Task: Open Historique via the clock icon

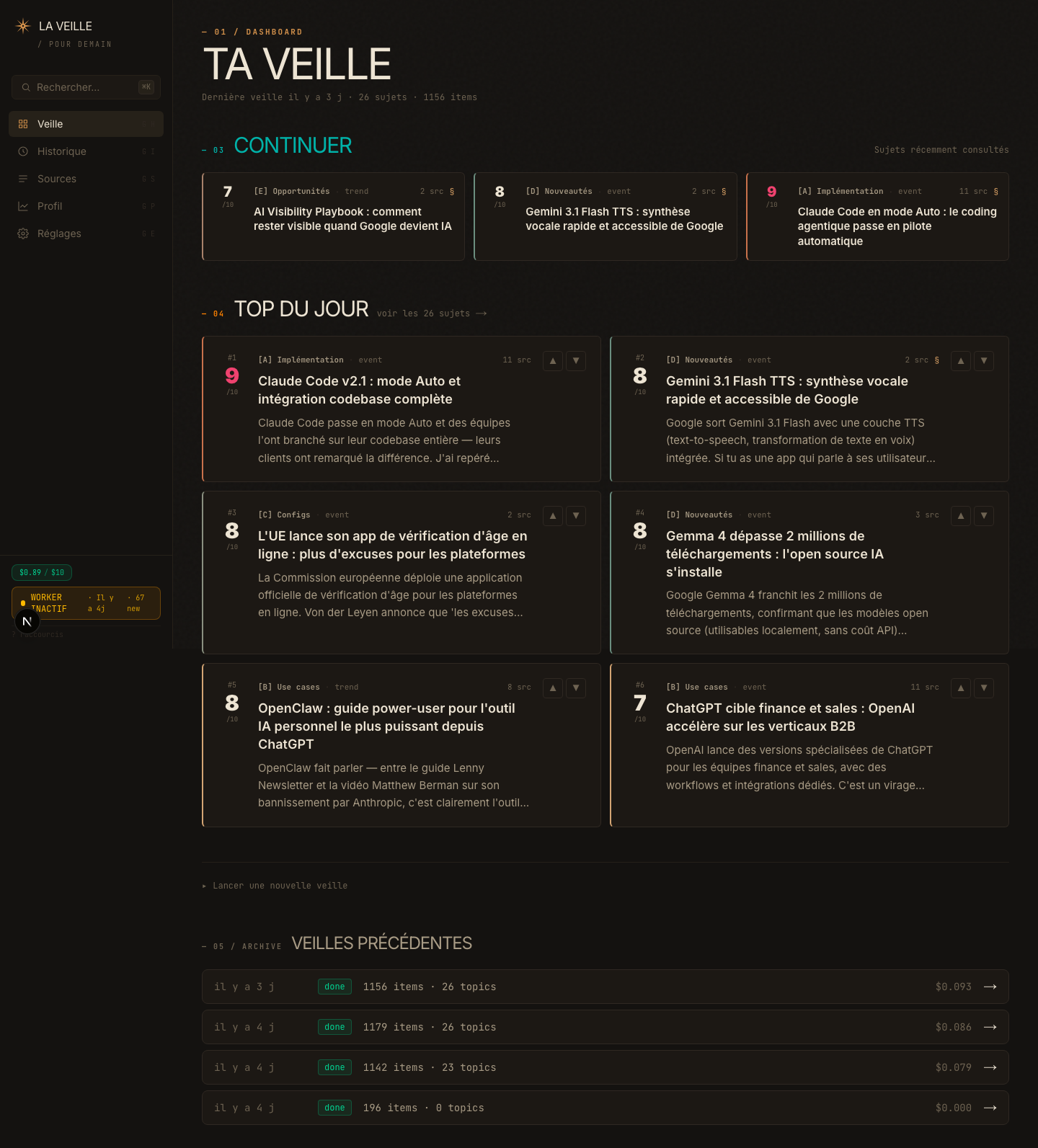Action: pos(23,151)
